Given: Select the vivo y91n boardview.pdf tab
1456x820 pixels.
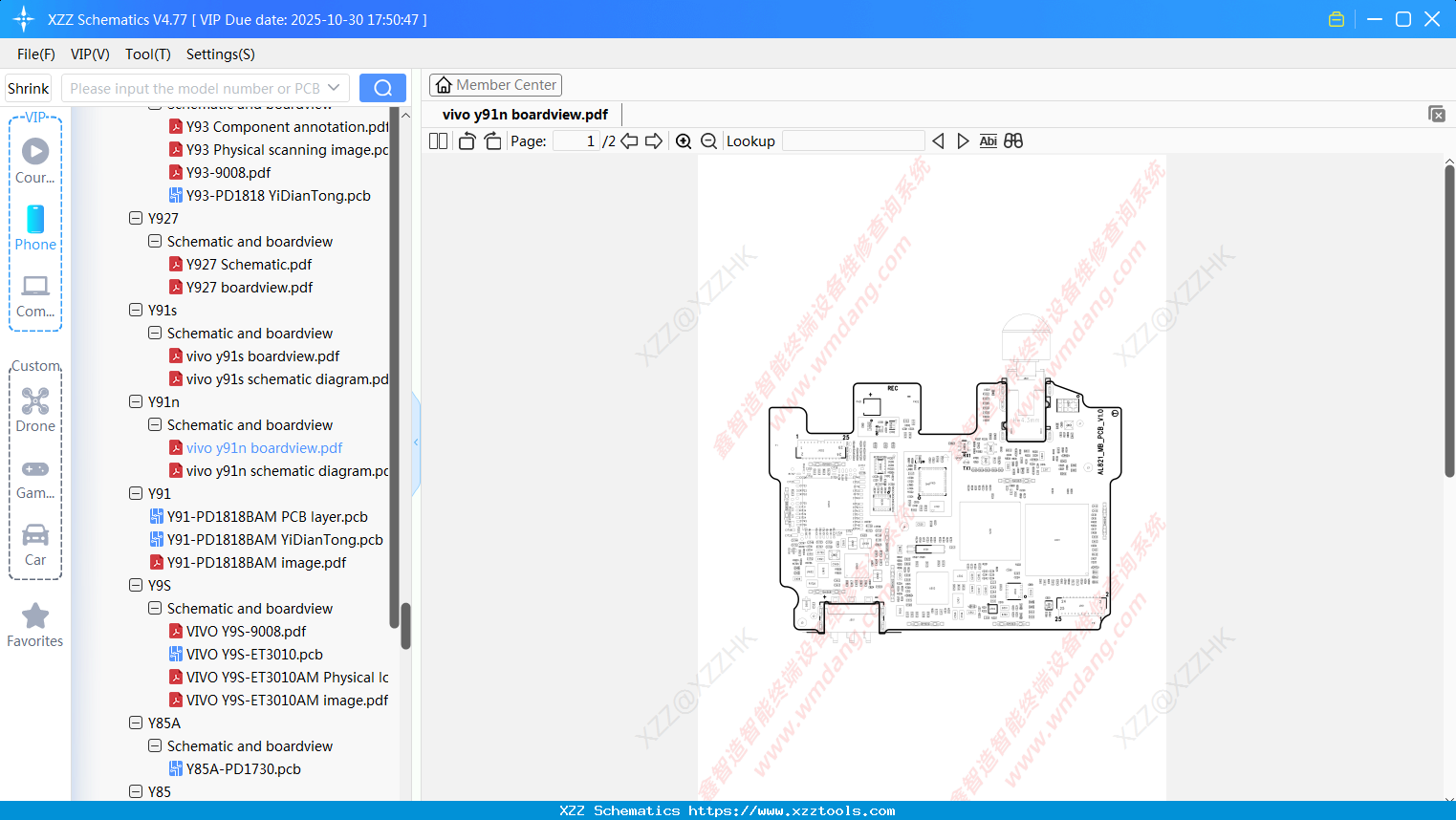Looking at the screenshot, I should click(x=525, y=115).
